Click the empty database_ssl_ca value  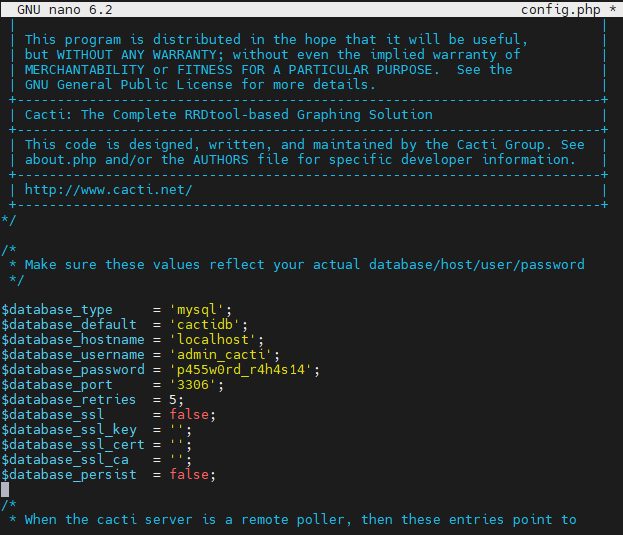tap(176, 460)
